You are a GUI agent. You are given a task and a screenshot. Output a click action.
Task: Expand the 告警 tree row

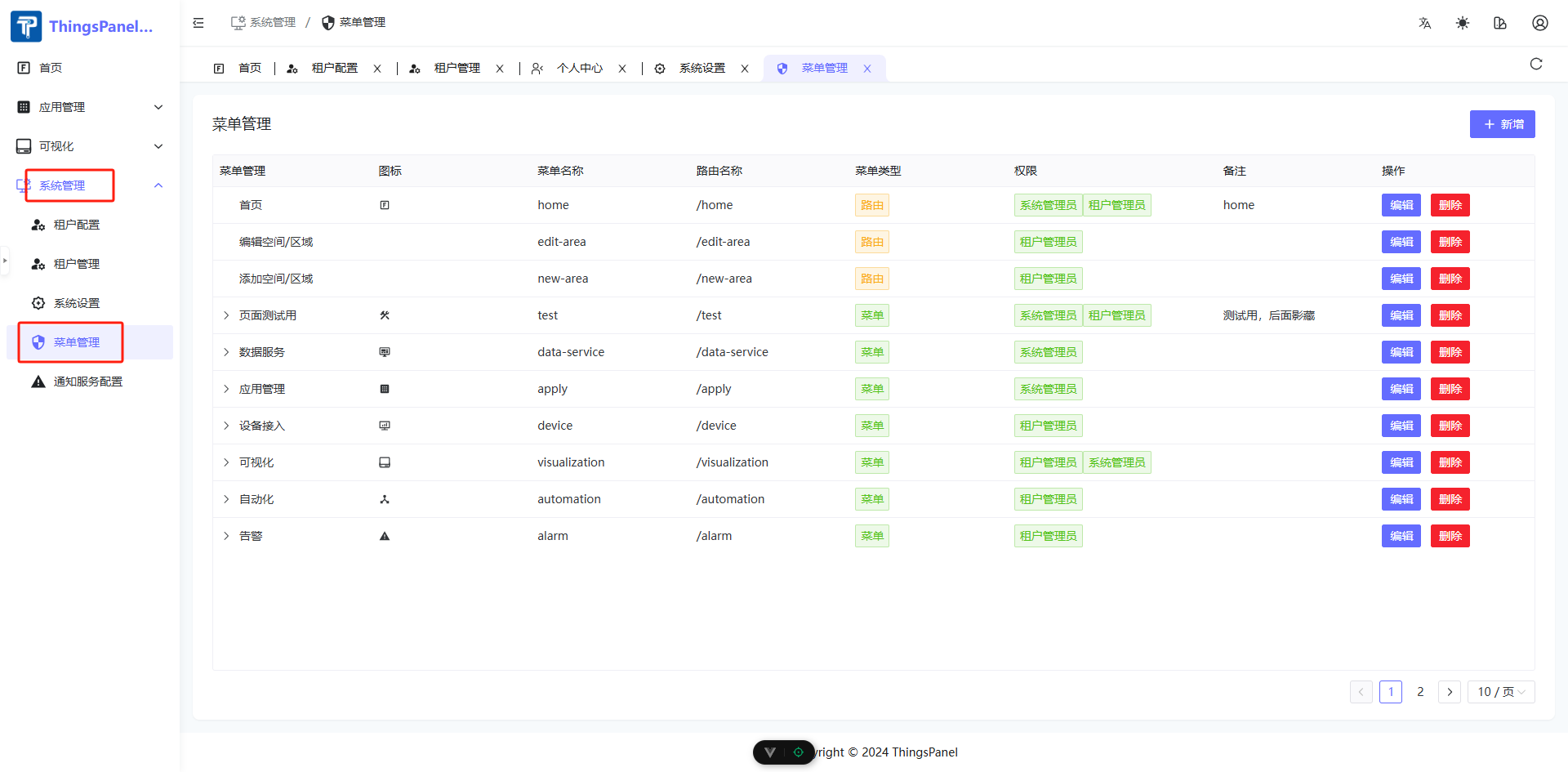(x=226, y=536)
